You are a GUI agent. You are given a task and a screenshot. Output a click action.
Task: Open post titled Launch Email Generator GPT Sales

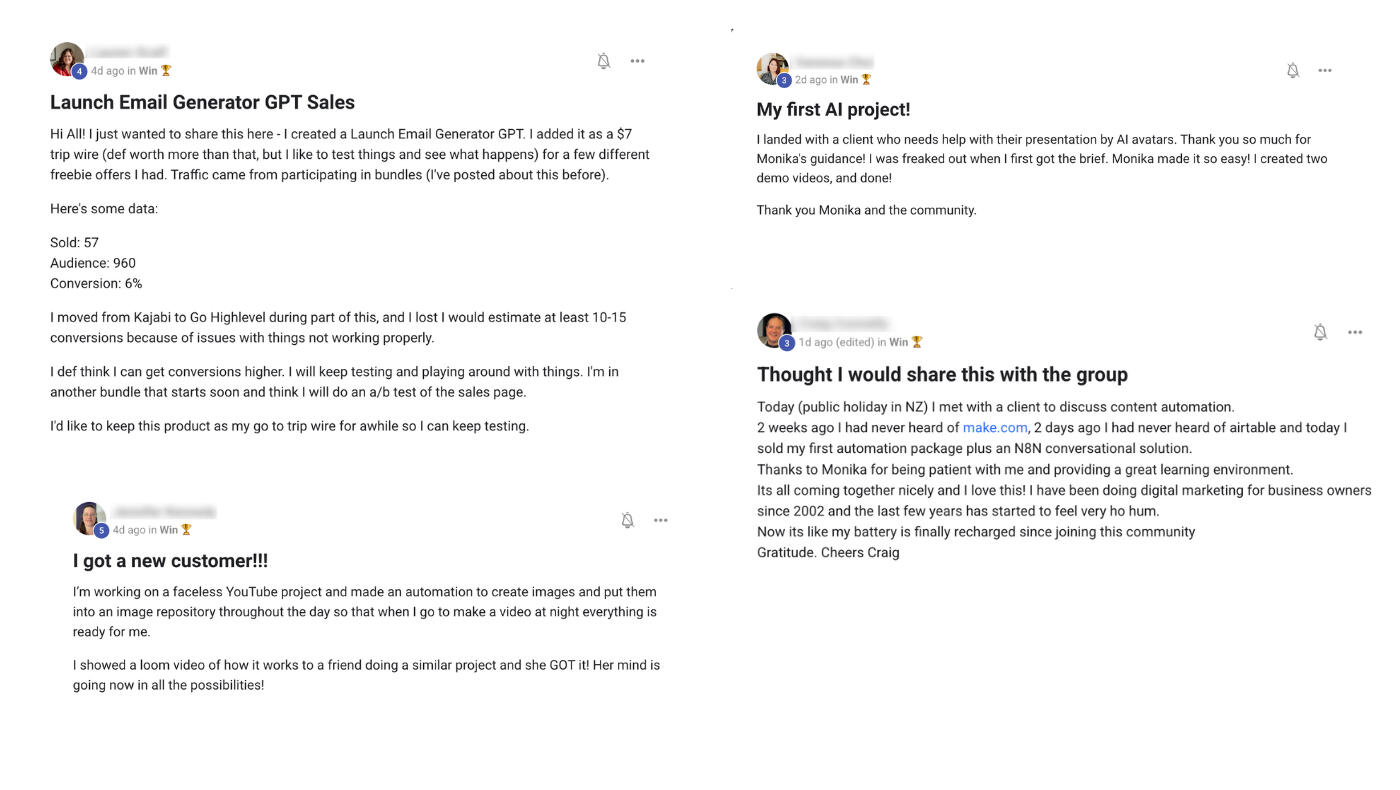coord(202,102)
